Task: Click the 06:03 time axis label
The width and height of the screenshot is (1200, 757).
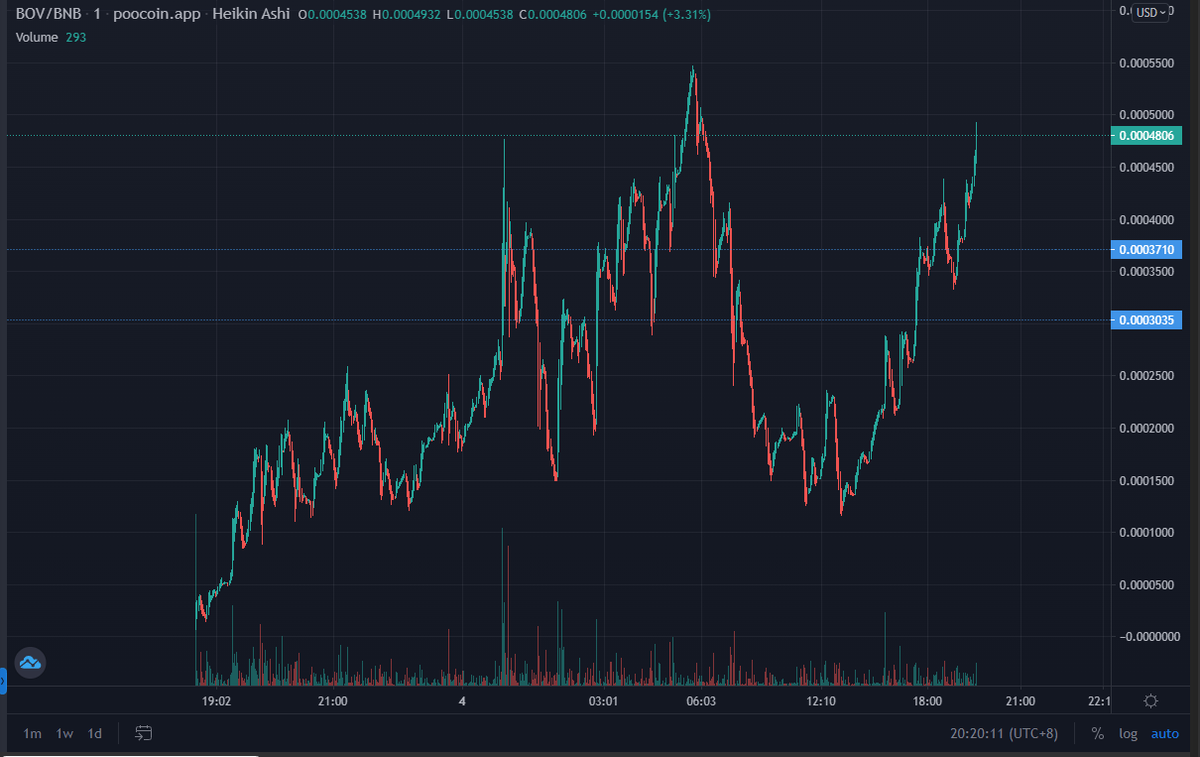Action: tap(700, 702)
